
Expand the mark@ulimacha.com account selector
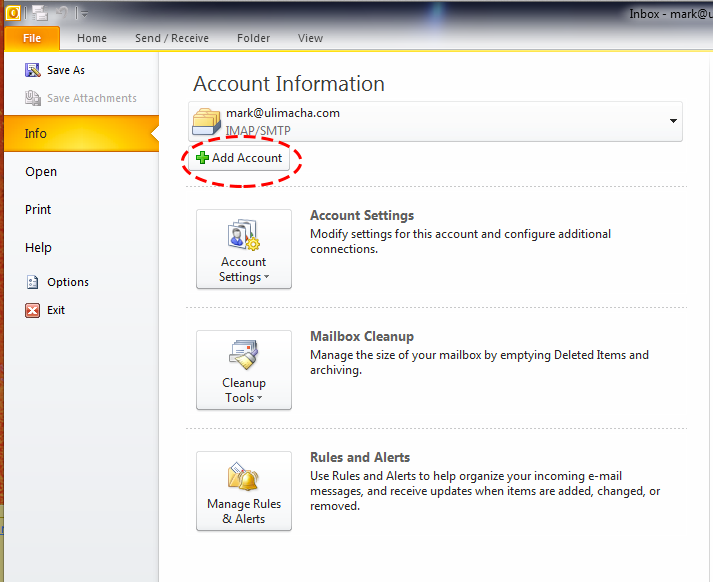673,122
